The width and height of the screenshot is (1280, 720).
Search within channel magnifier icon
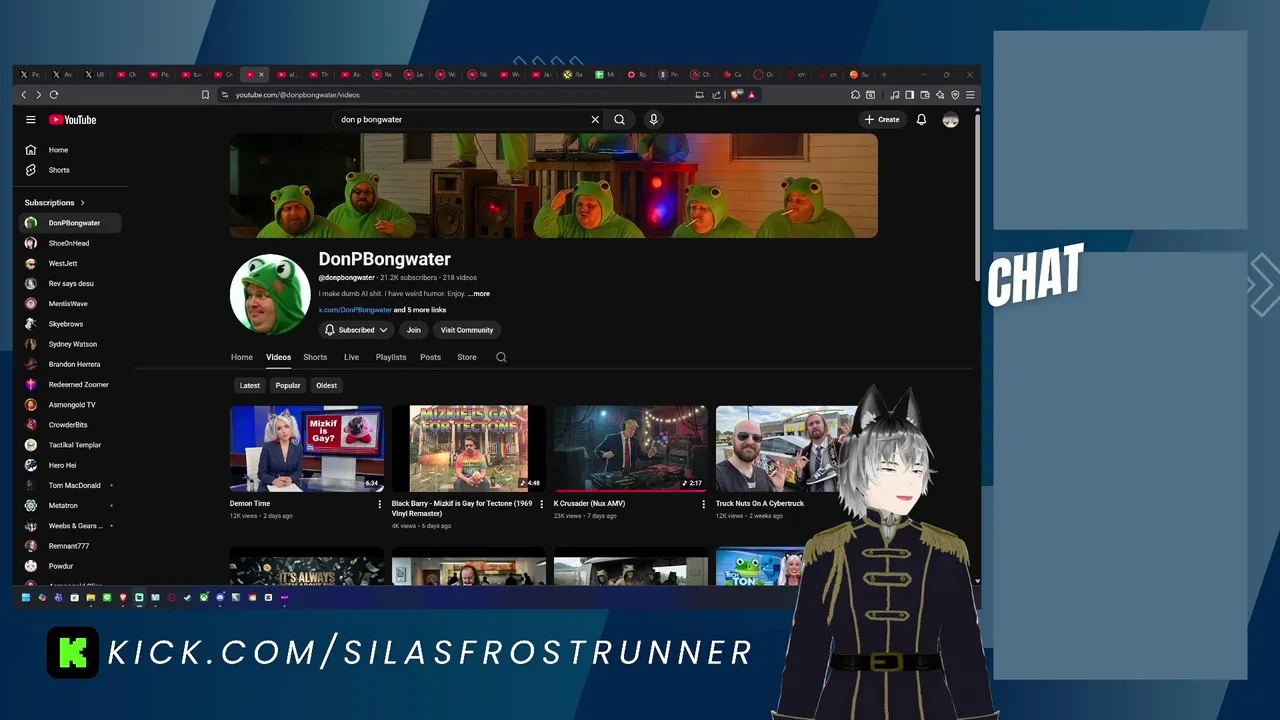(501, 357)
